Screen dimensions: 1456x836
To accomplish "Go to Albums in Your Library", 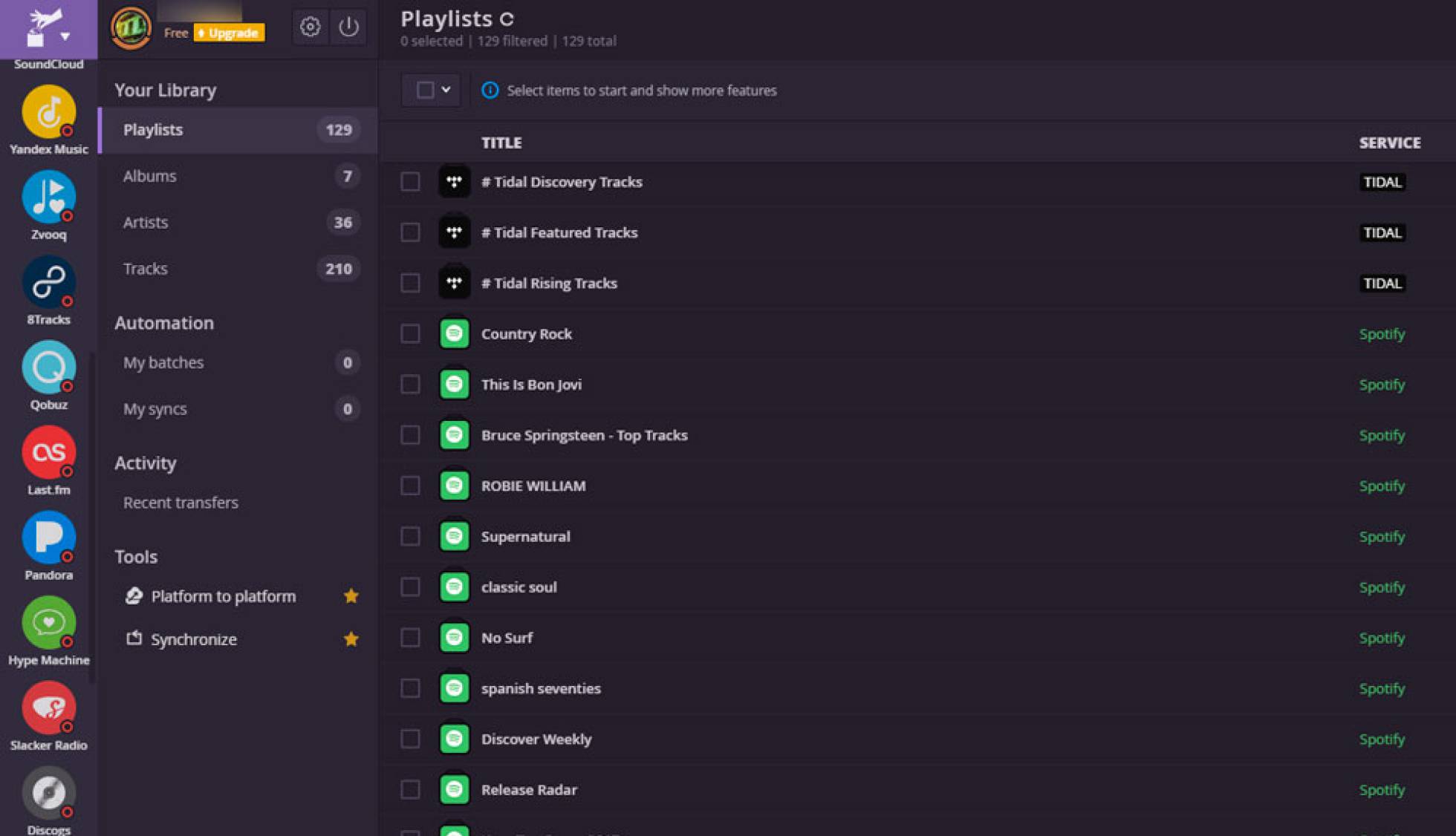I will 238,176.
